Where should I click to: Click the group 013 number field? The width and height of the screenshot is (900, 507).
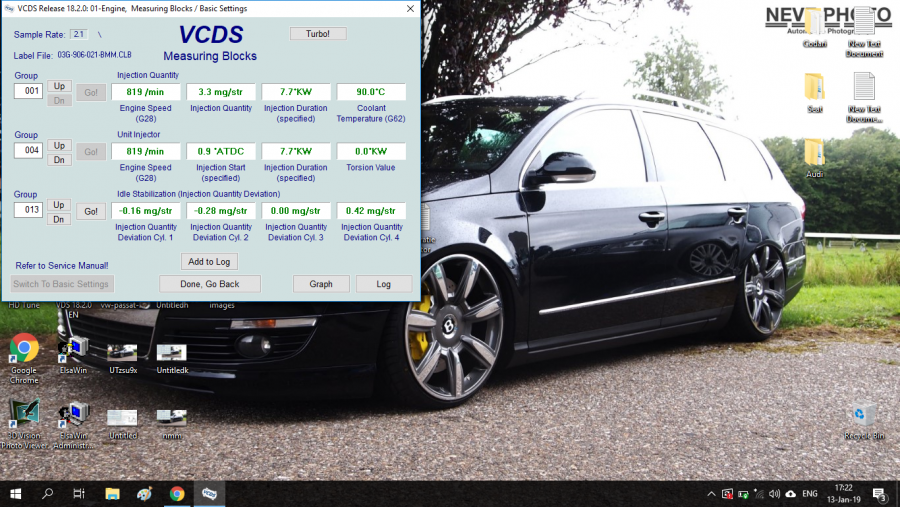28,211
